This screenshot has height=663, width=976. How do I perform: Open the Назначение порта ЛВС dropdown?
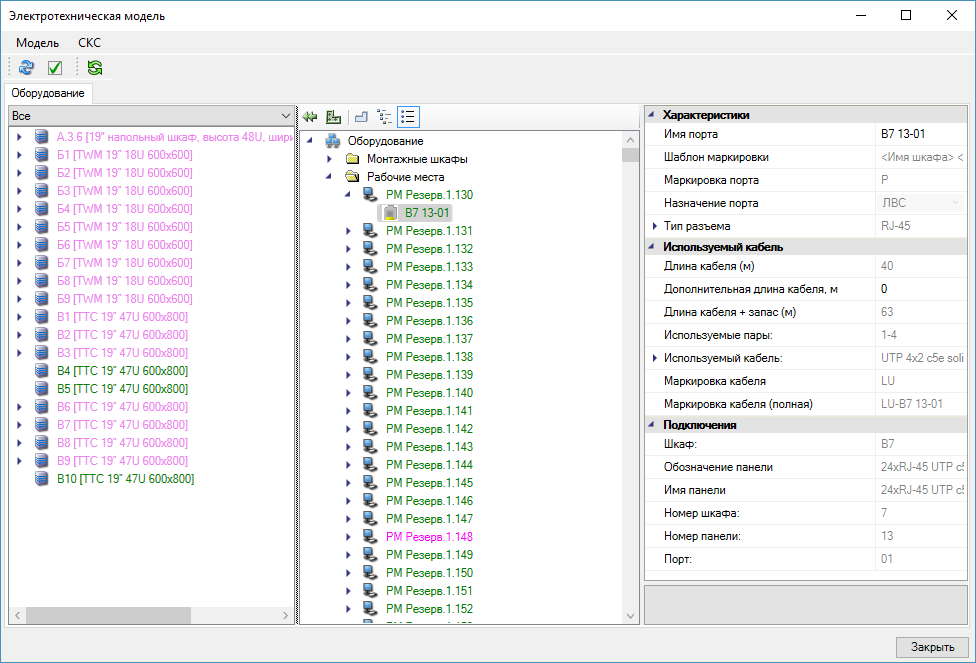coord(955,203)
